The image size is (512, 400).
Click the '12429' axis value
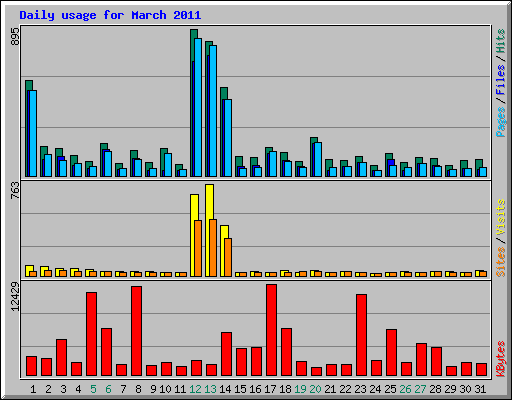15,297
